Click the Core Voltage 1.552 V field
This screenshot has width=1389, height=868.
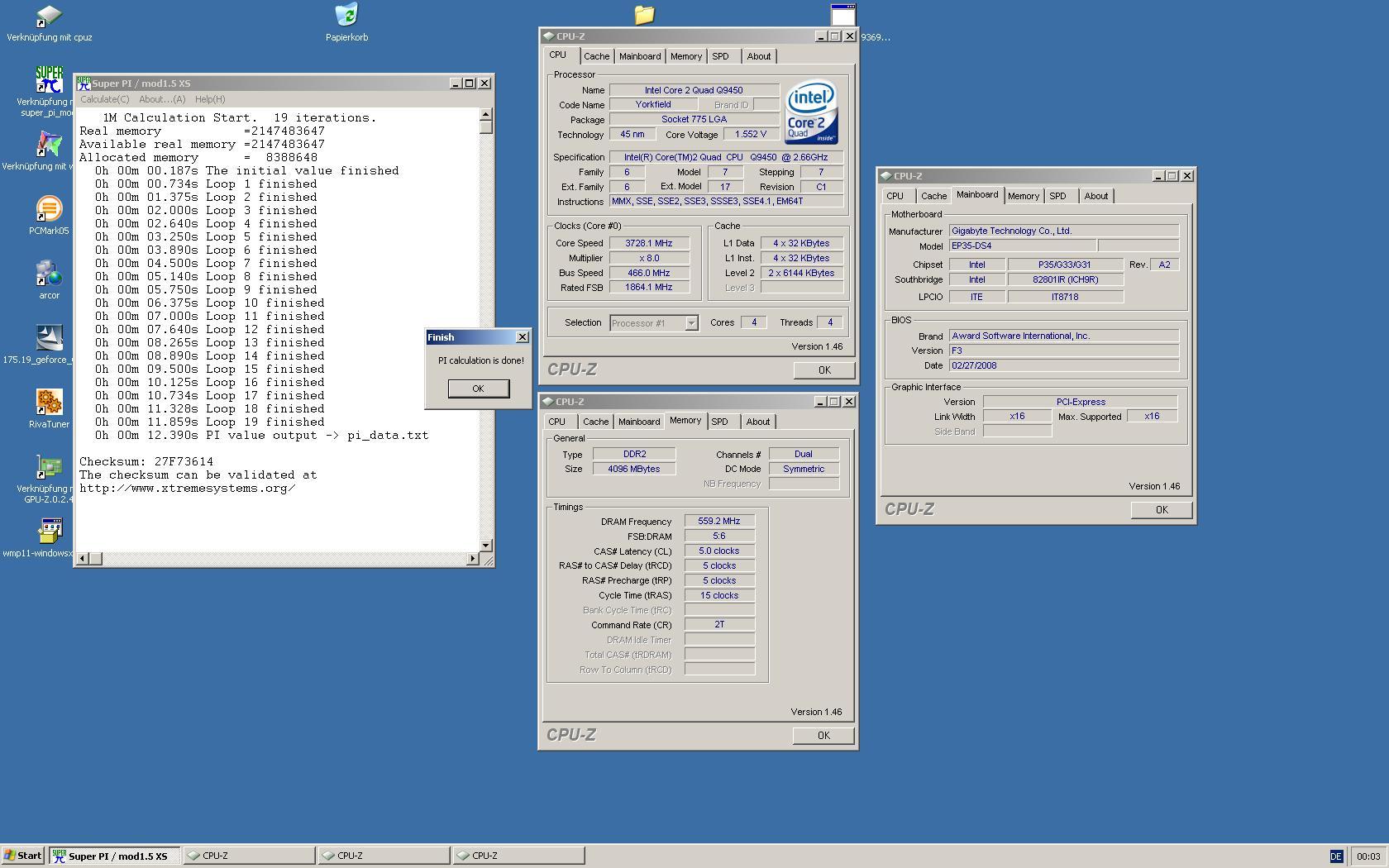(751, 134)
